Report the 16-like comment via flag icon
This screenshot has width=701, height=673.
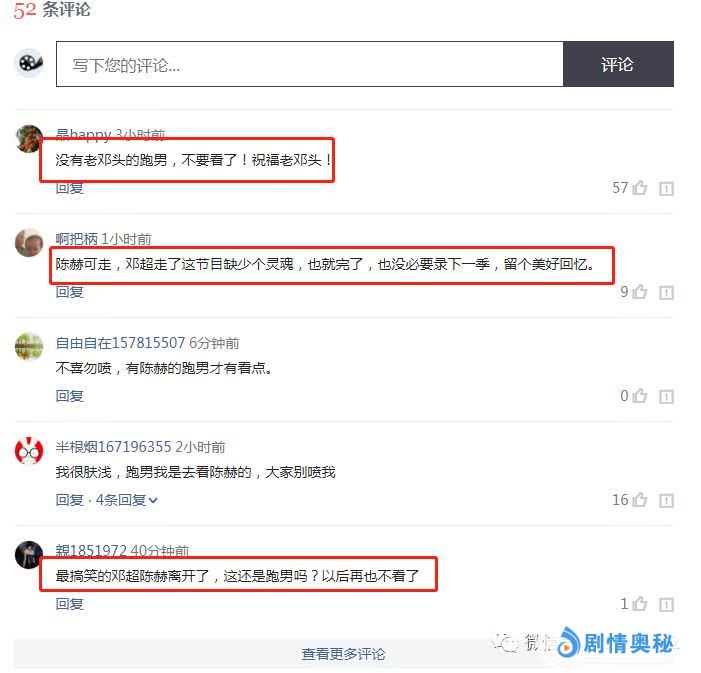(666, 501)
